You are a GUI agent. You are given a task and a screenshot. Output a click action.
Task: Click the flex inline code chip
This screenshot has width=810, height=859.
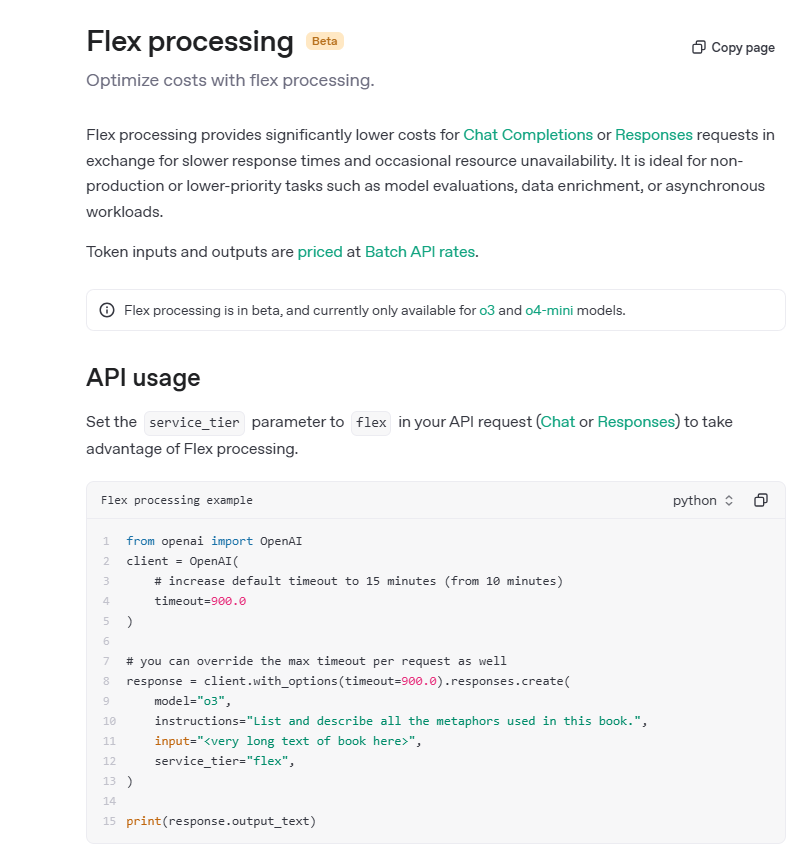click(370, 422)
